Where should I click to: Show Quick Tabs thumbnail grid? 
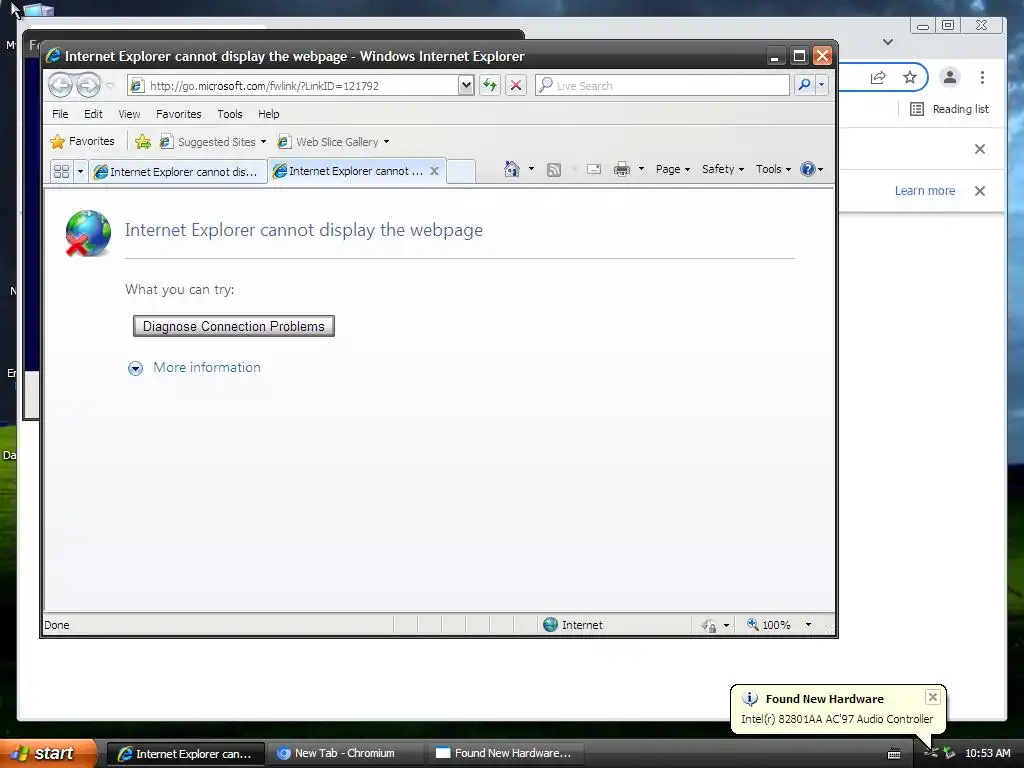click(x=61, y=172)
